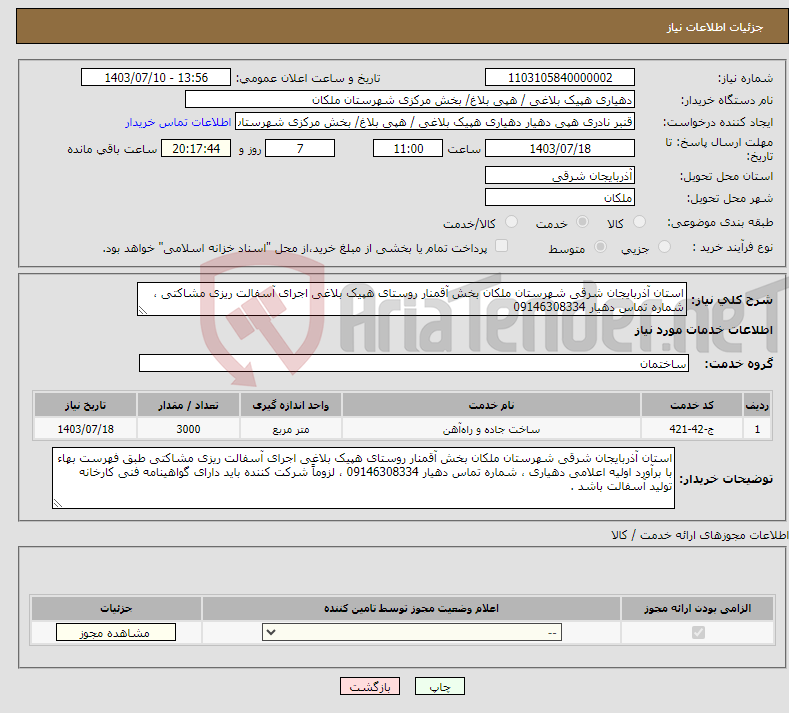Click the اطلاعات خدمات مورد نیاز heading

pos(703,330)
